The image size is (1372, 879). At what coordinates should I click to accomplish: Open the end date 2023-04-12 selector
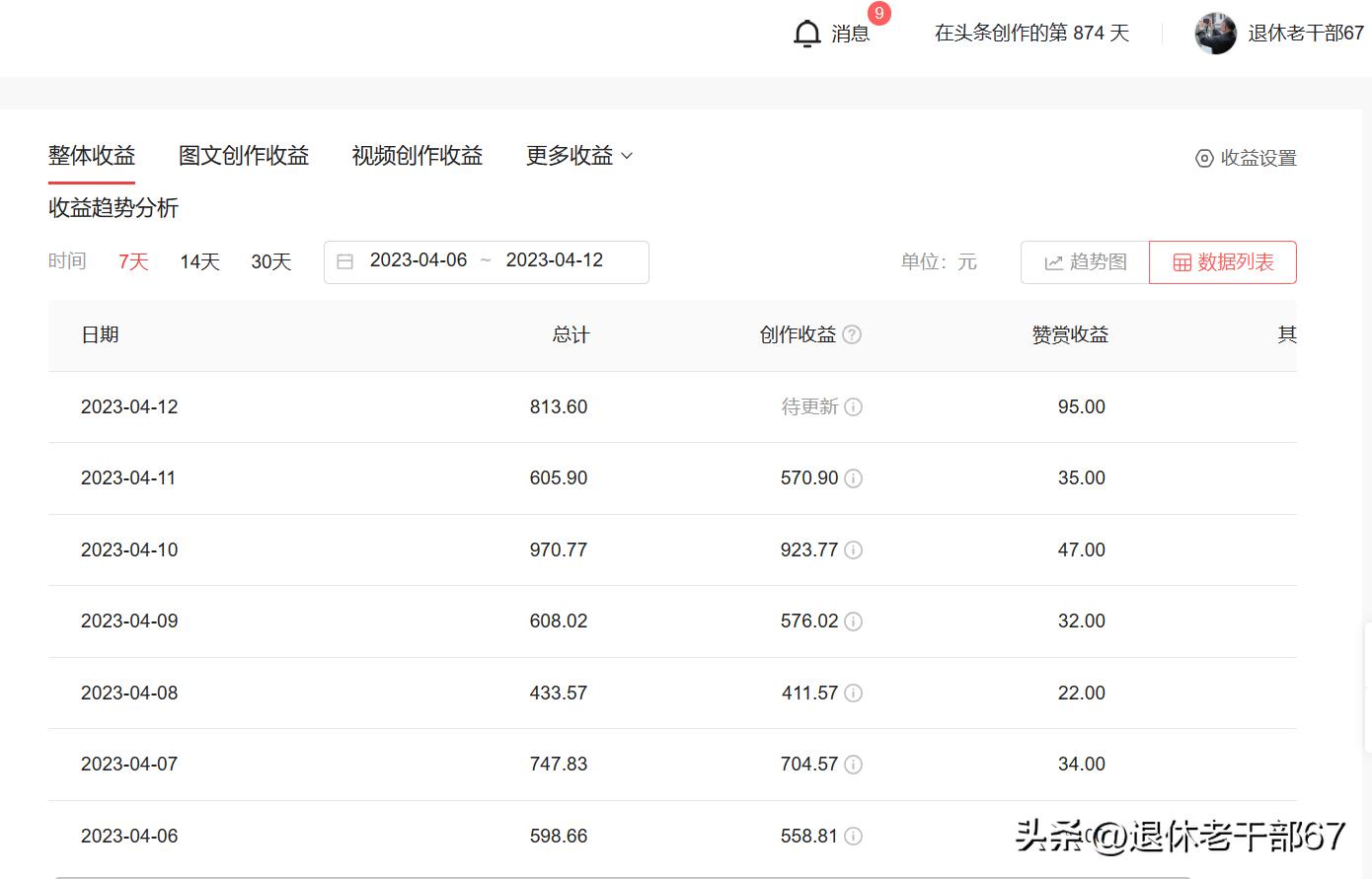pos(556,260)
